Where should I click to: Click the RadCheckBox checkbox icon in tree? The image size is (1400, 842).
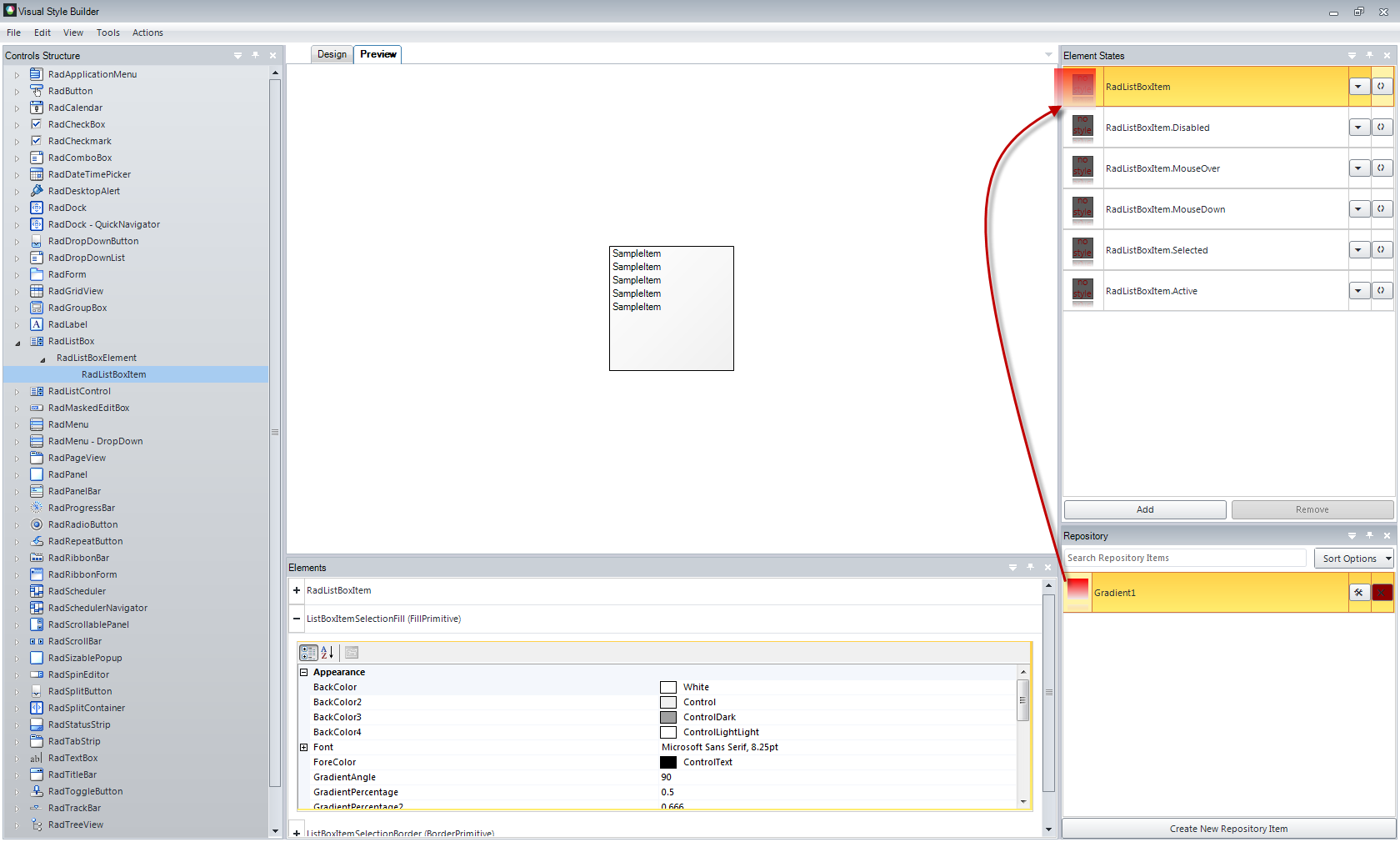point(37,124)
